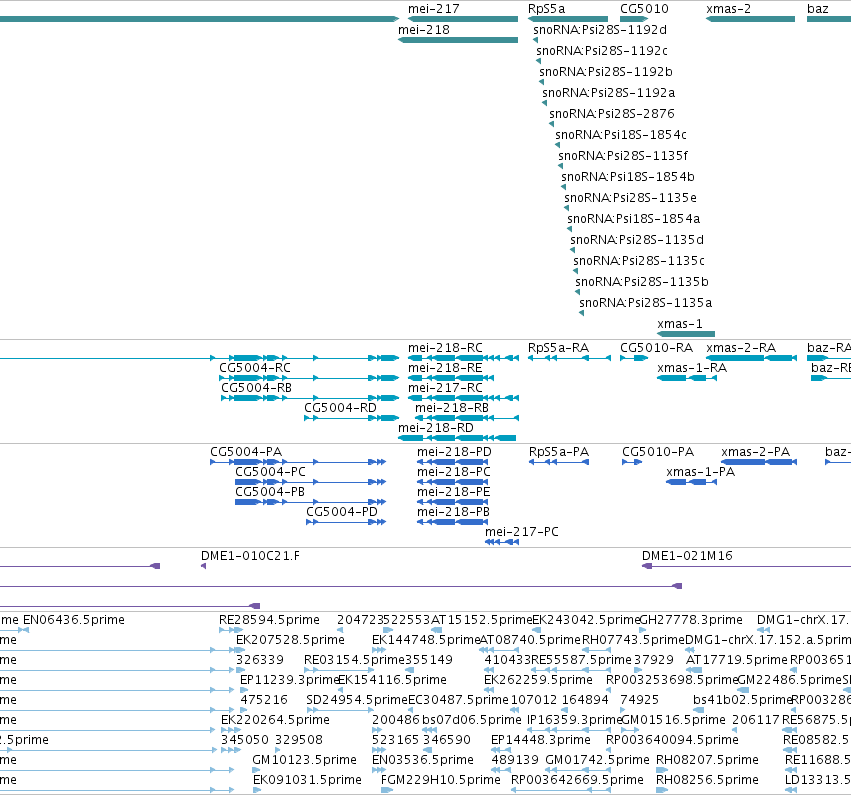This screenshot has height=795, width=851.
Task: Click the RH08256.5prime EST label
Action: pyautogui.click(x=707, y=780)
